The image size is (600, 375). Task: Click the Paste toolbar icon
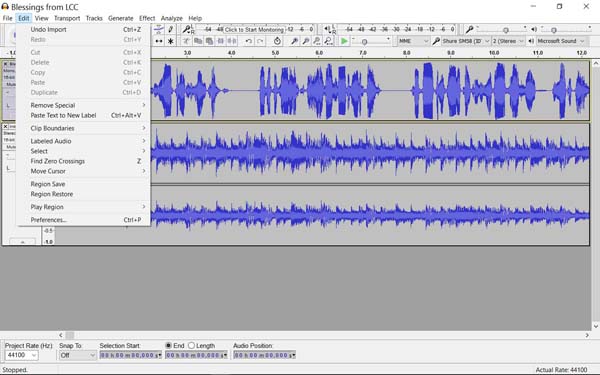[209, 41]
